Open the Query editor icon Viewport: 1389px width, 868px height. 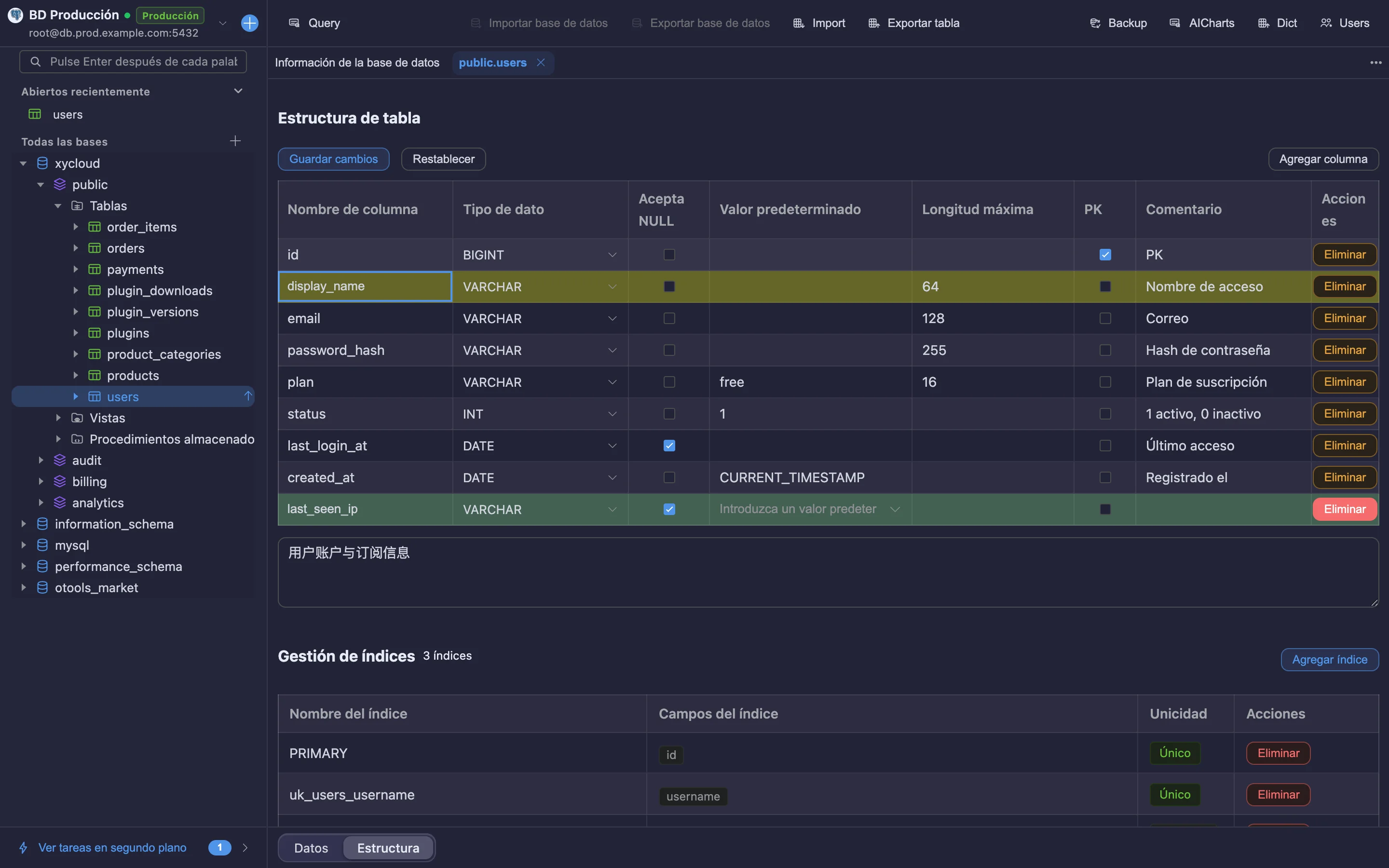pos(294,23)
